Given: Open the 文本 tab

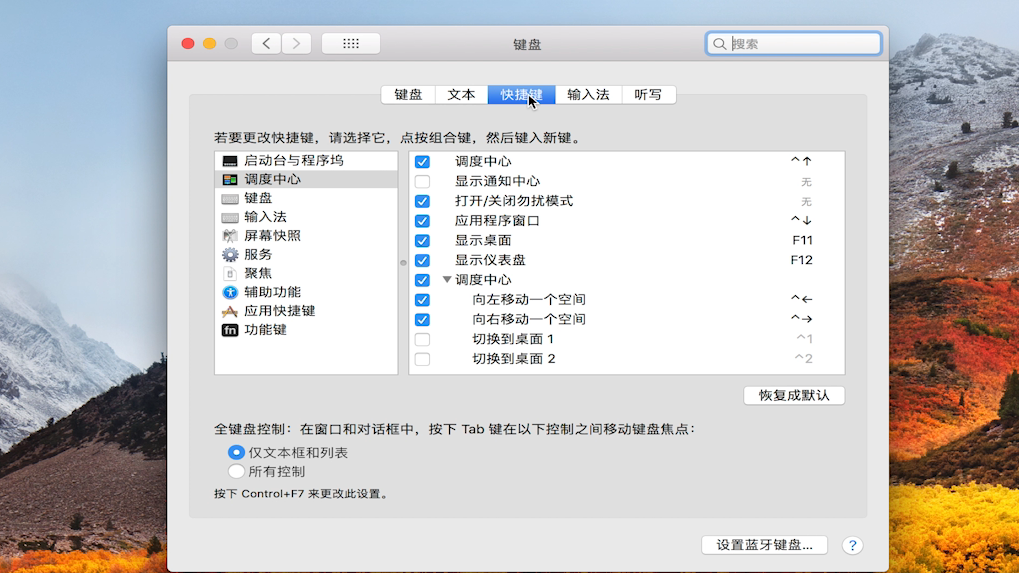Looking at the screenshot, I should tap(461, 95).
